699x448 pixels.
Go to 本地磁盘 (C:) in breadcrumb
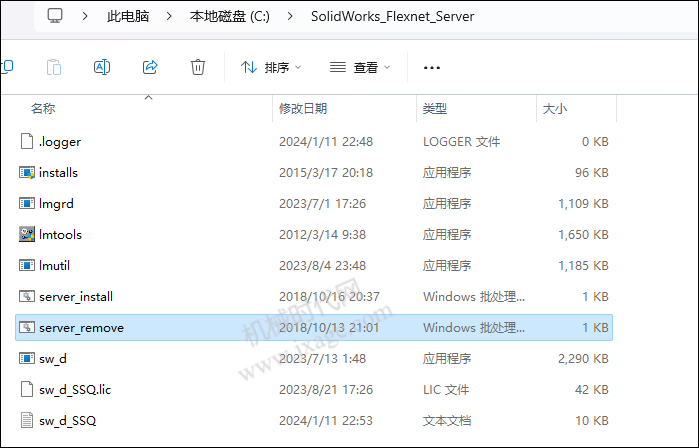point(230,16)
